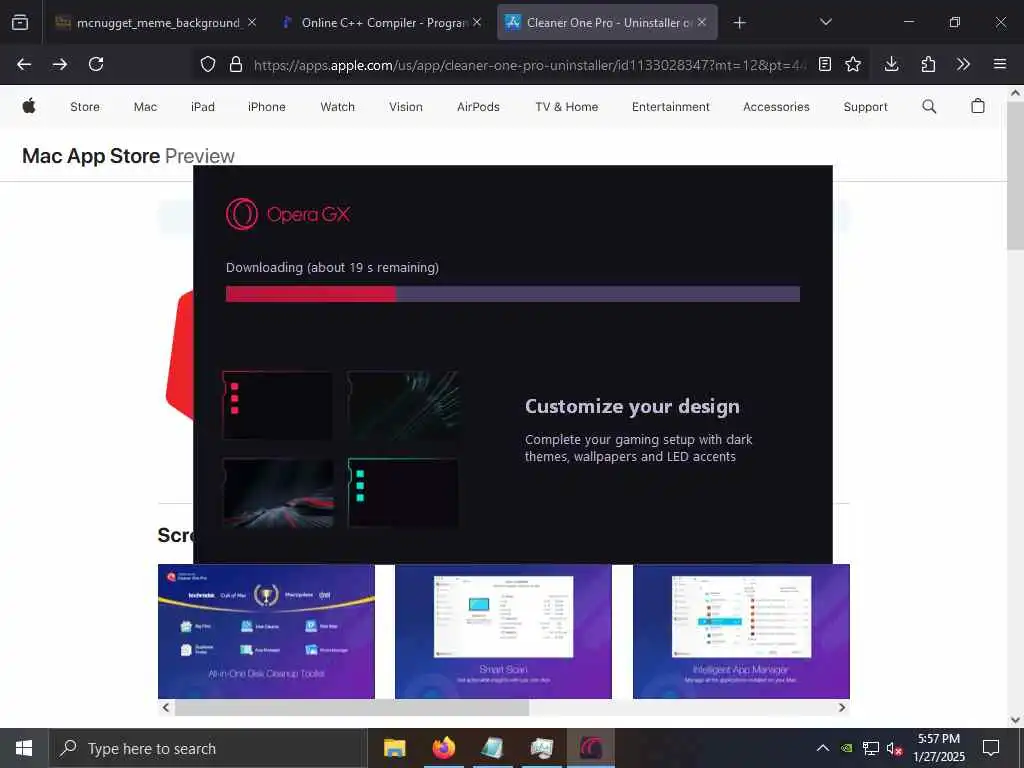1024x768 pixels.
Task: Open the iPad menu item
Action: [202, 106]
